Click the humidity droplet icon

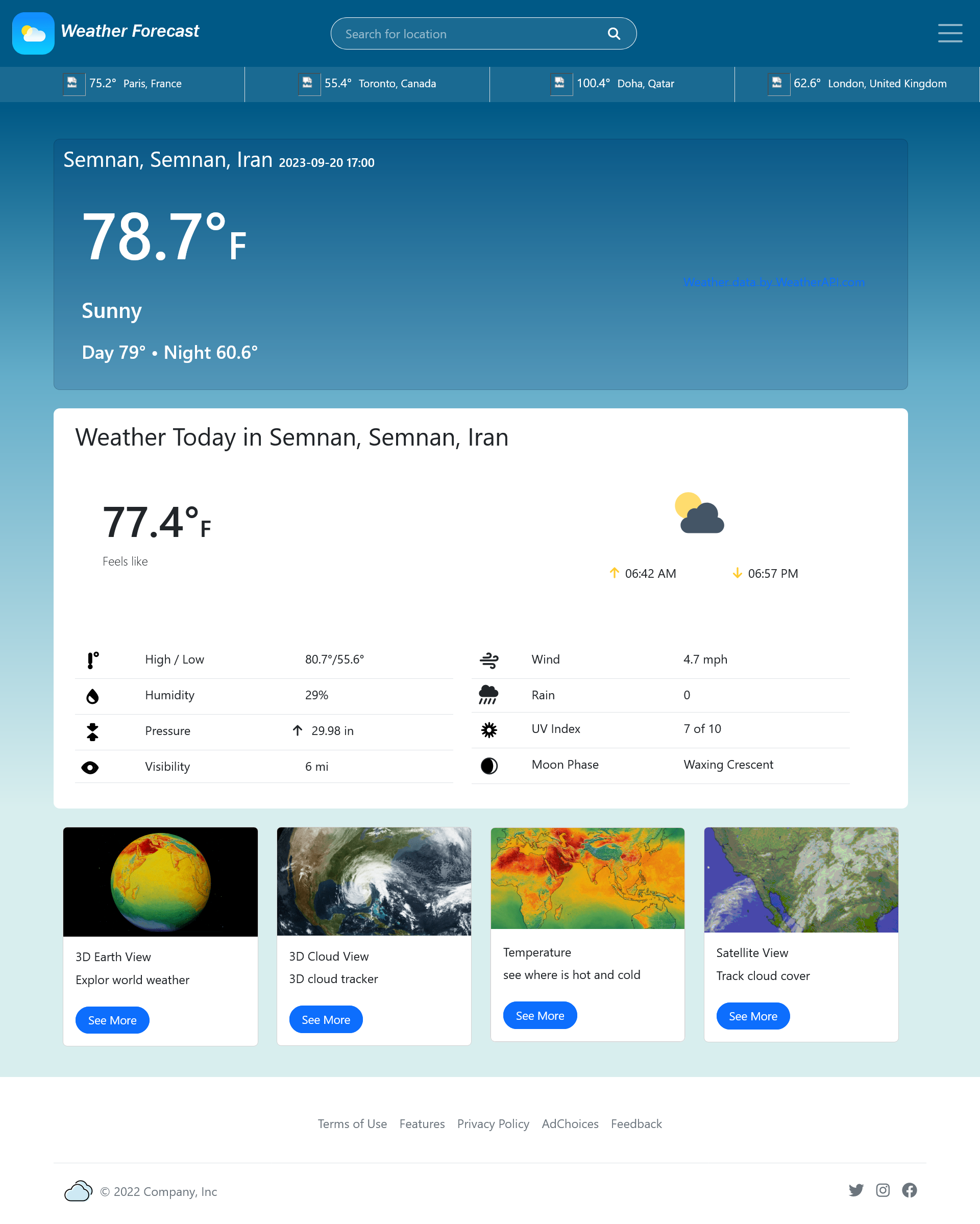click(92, 695)
